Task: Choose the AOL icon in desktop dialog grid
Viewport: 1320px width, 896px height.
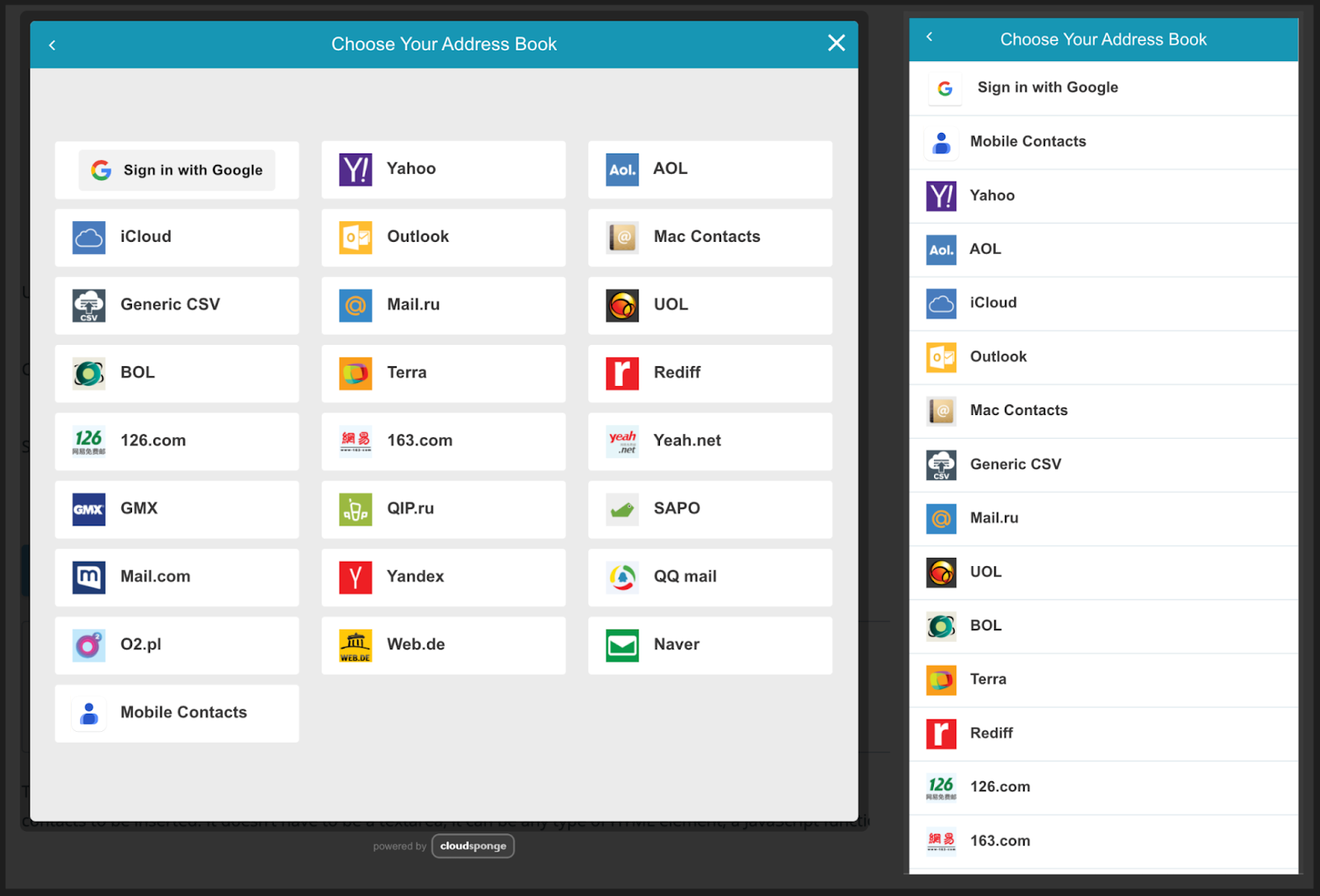Action: 622,170
